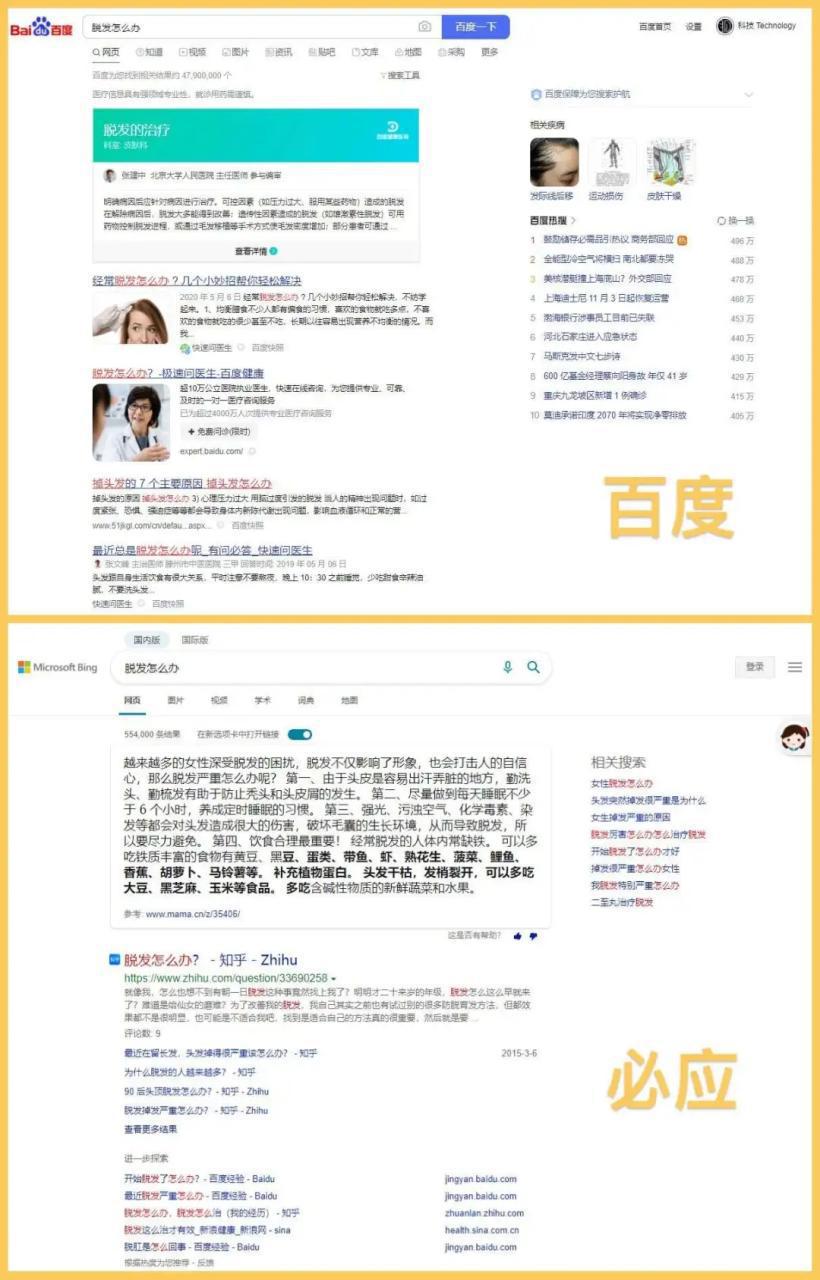The width and height of the screenshot is (820, 1280).
Task: Switch to Baidu 采购 tab
Action: point(451,52)
